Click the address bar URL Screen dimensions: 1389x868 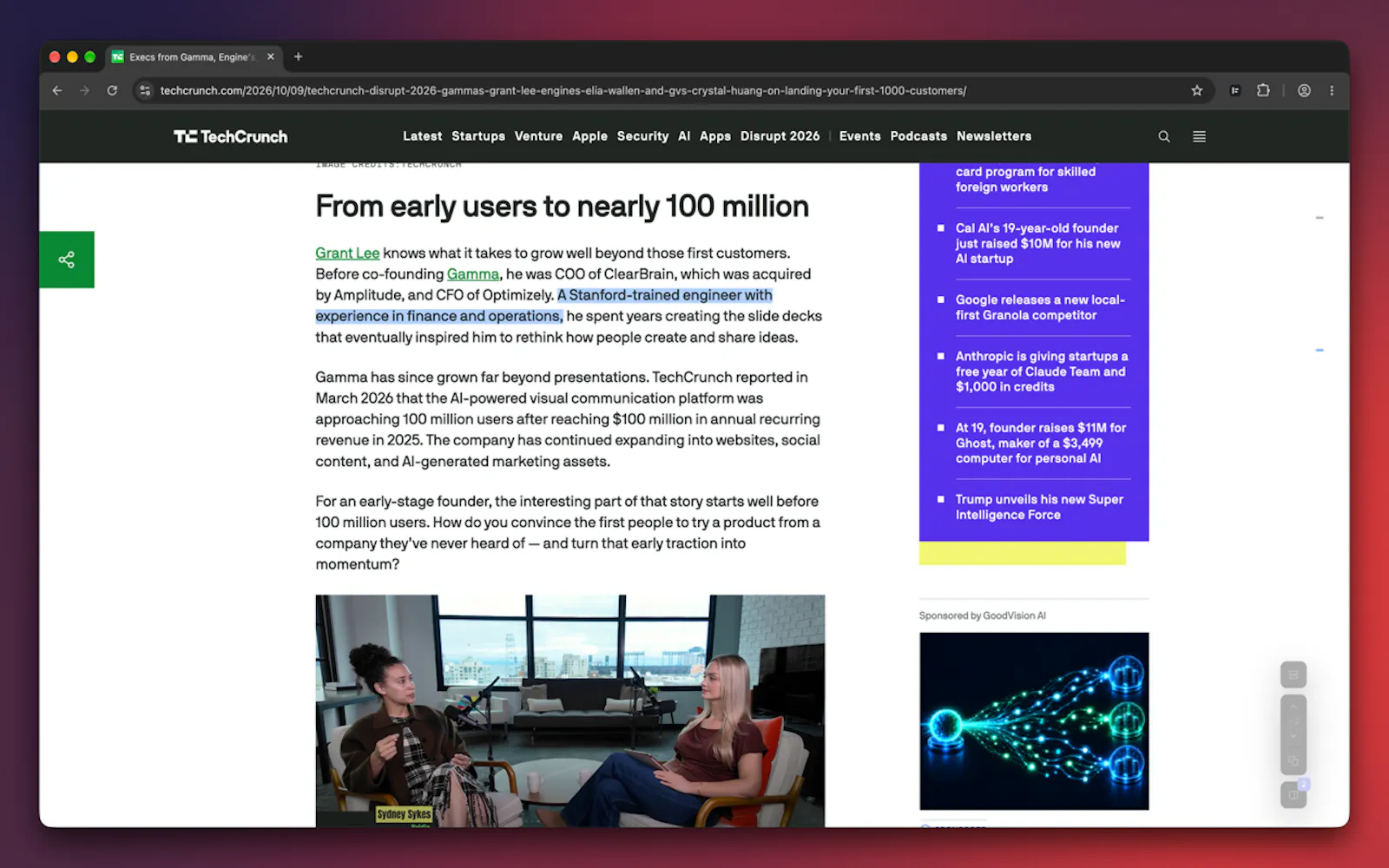[x=563, y=90]
